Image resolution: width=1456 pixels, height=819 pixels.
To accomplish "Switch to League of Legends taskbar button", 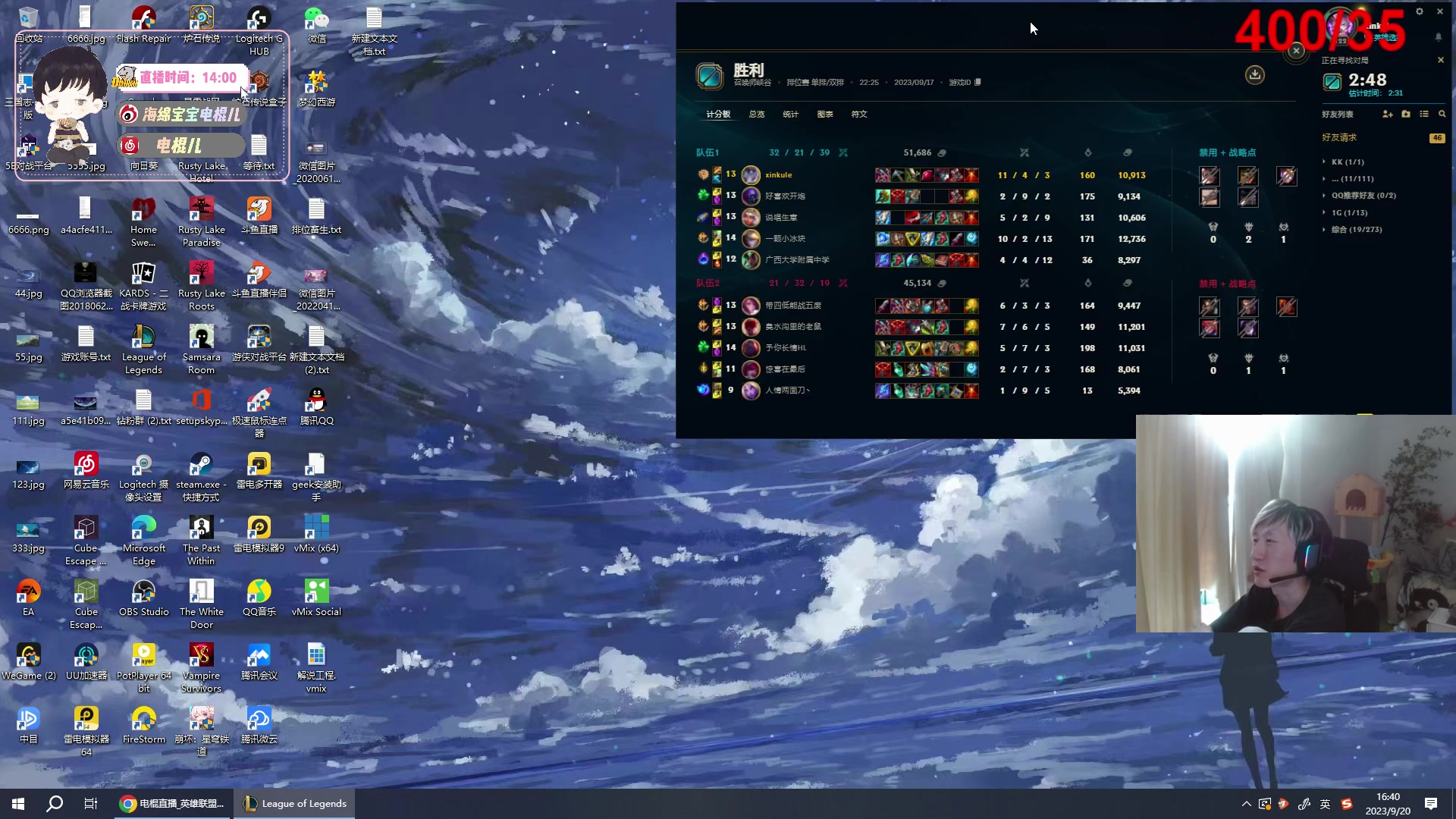I will [x=295, y=804].
